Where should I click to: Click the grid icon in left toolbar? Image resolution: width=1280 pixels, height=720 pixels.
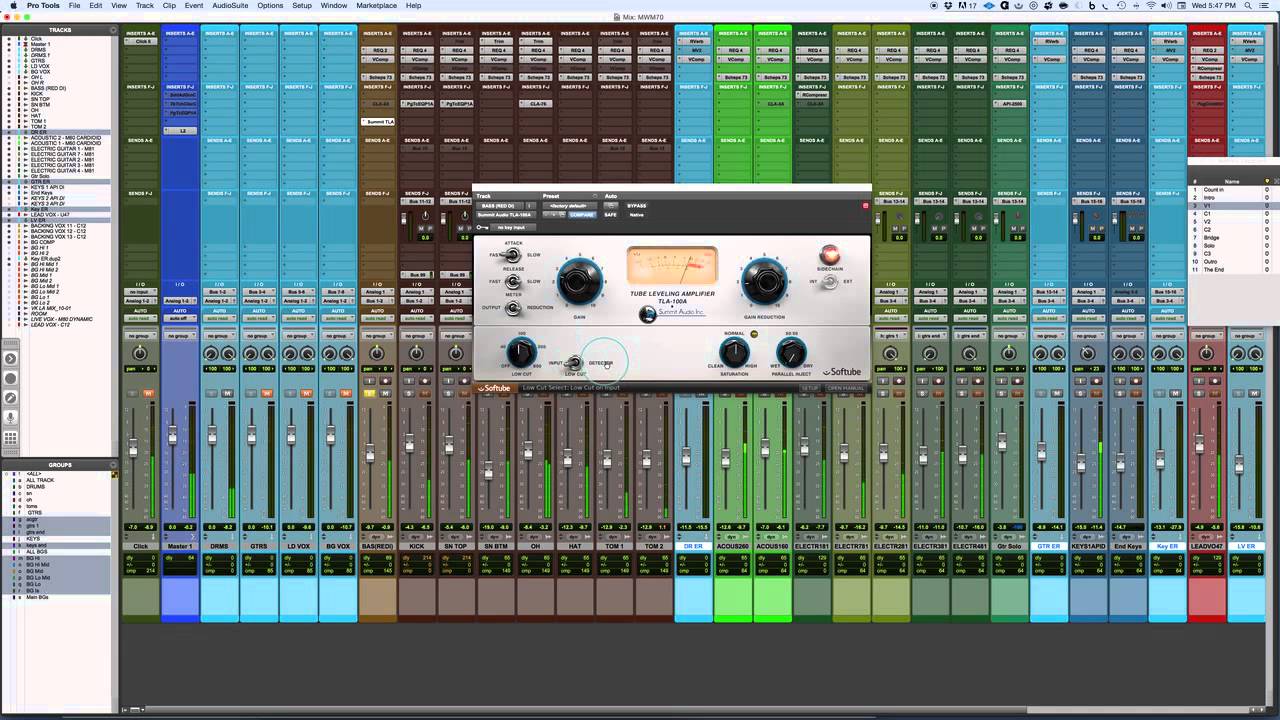[x=10, y=436]
